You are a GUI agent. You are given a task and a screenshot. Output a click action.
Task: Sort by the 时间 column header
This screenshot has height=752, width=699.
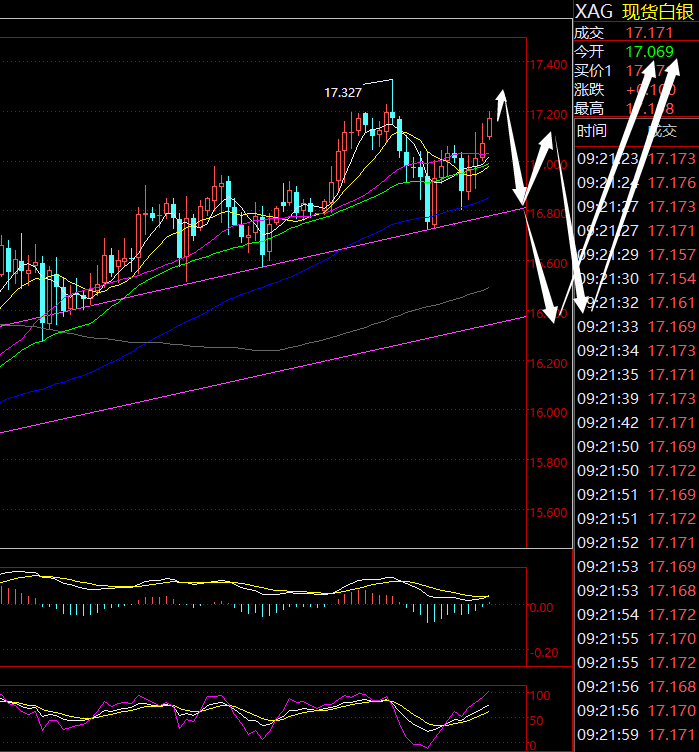pyautogui.click(x=591, y=130)
